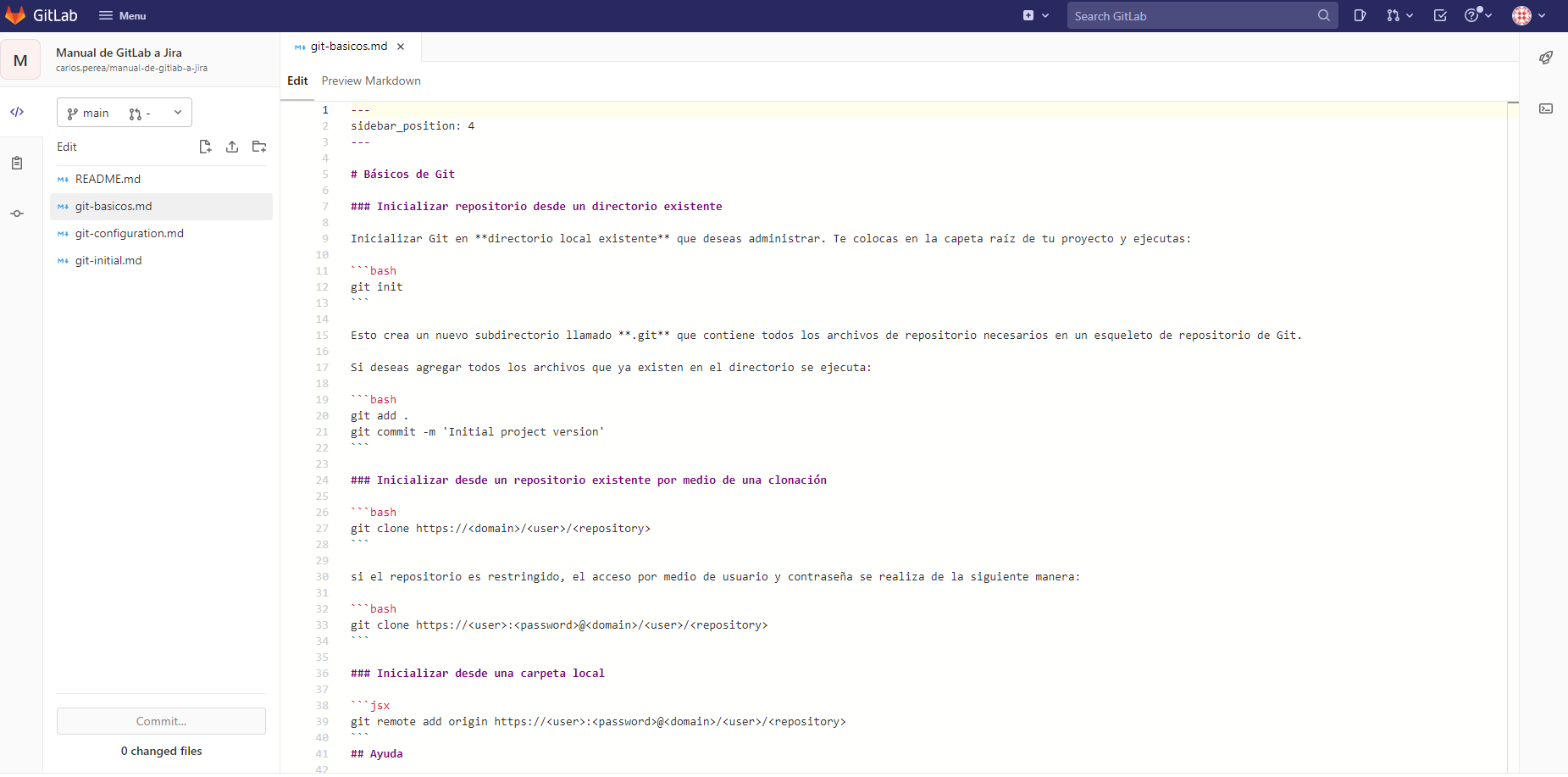Viewport: 1568px width, 777px height.
Task: Click the markdown icon beside README.md
Action: [63, 179]
